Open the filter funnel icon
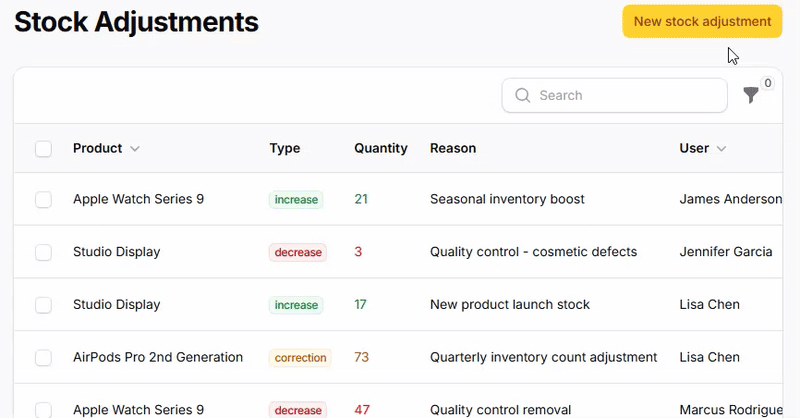 click(x=751, y=95)
